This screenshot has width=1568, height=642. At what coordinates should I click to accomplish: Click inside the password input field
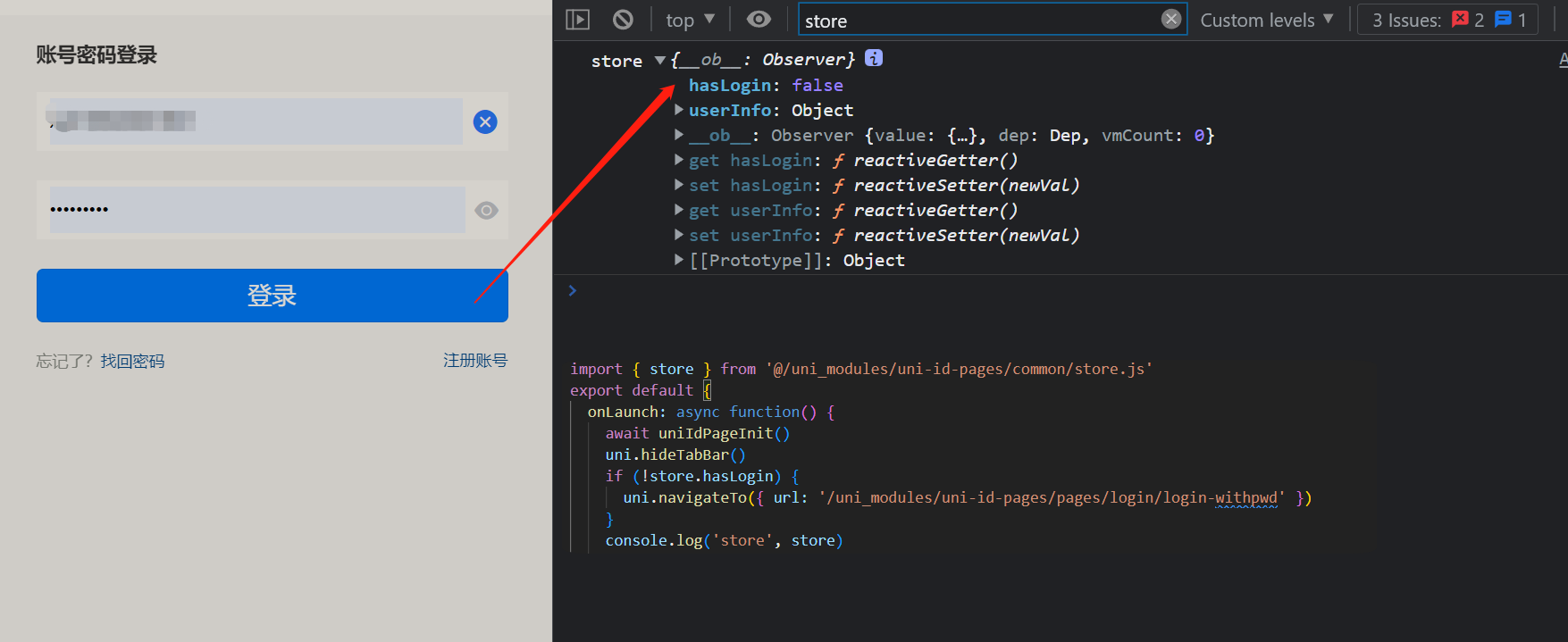click(x=257, y=210)
